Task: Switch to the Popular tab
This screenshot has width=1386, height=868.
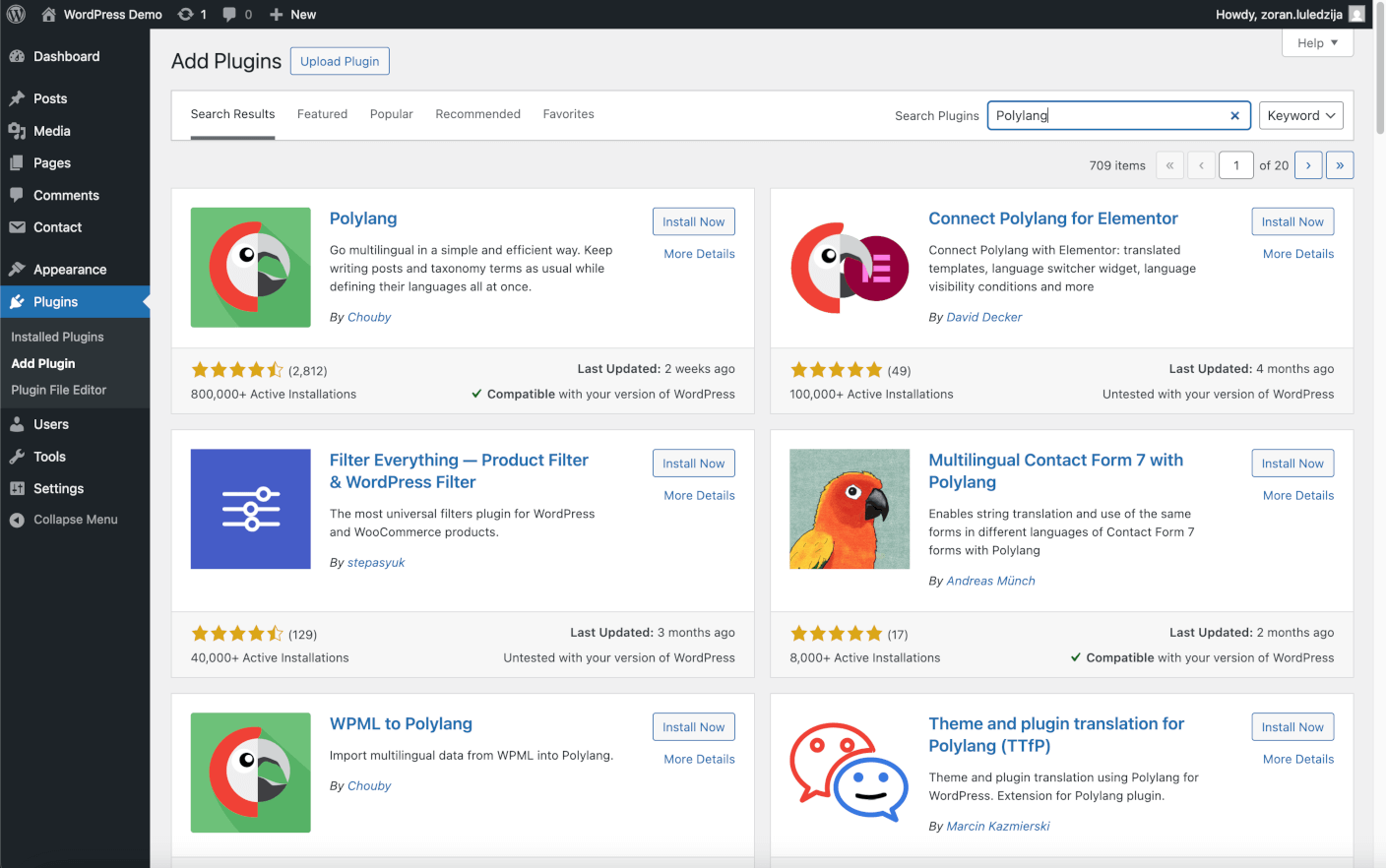Action: coord(391,114)
